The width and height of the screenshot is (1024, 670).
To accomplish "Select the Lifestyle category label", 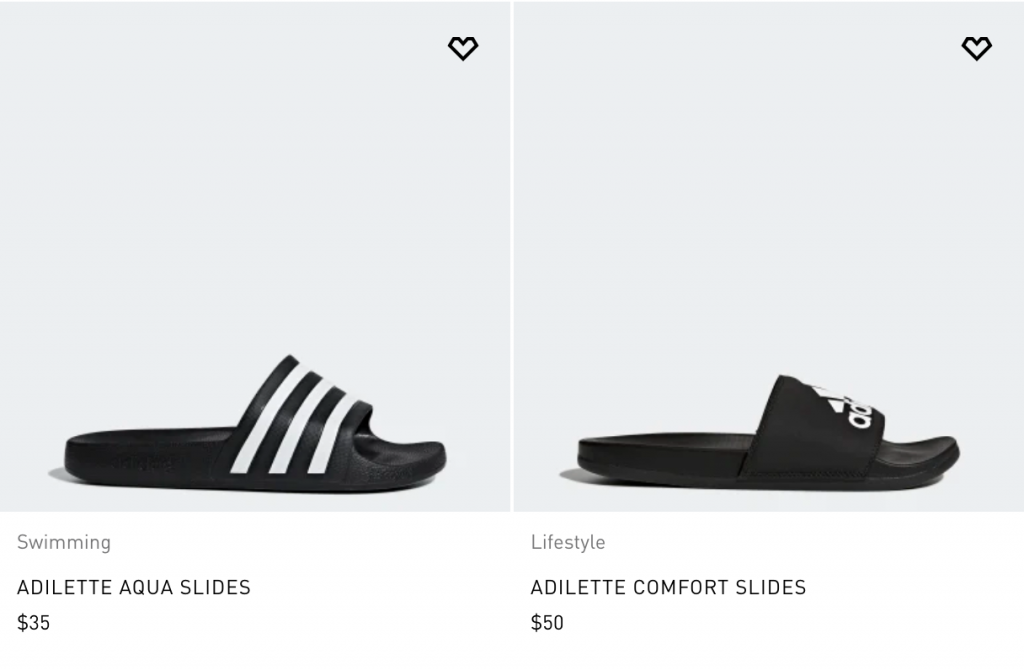I will (568, 542).
